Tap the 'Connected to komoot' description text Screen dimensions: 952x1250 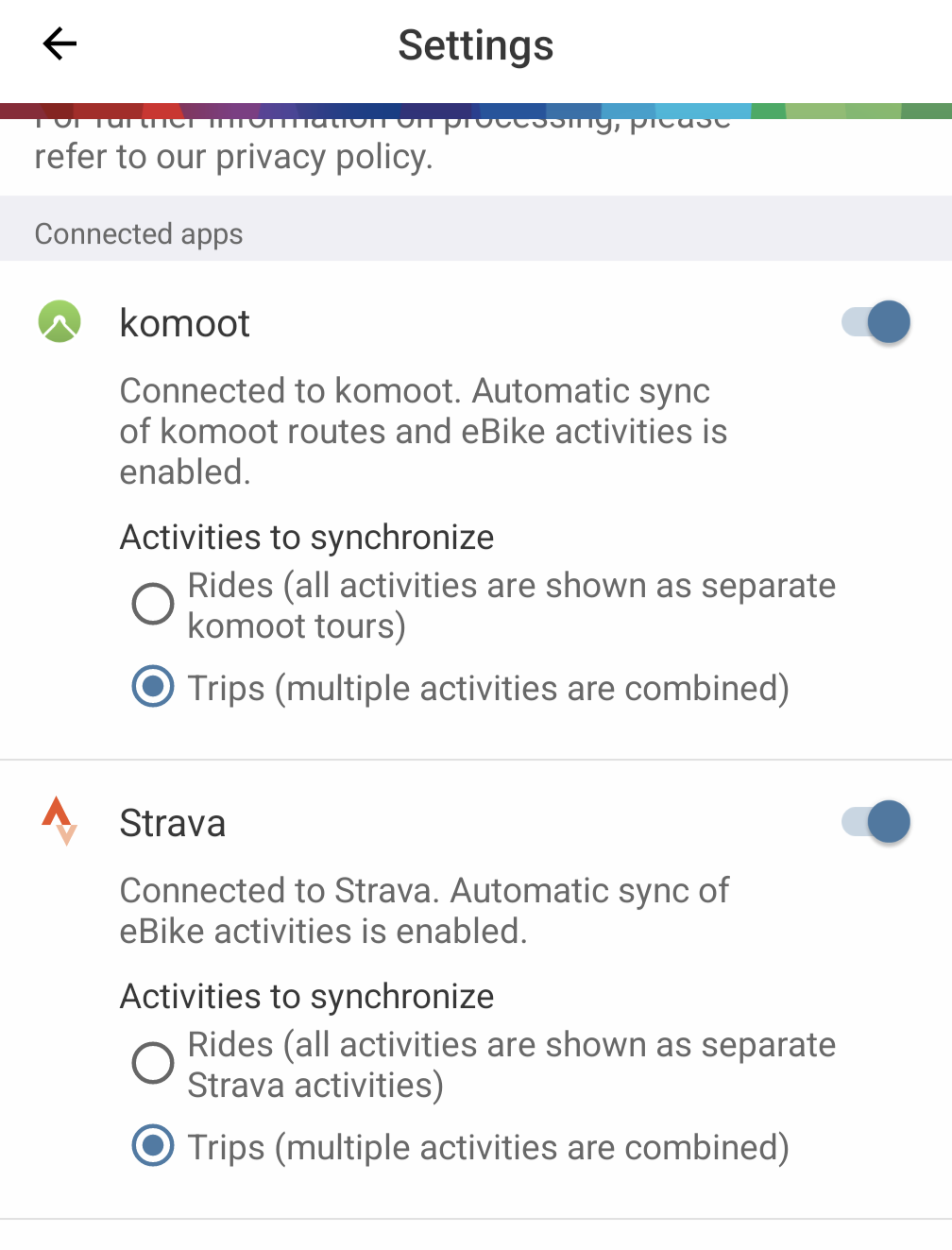[423, 431]
